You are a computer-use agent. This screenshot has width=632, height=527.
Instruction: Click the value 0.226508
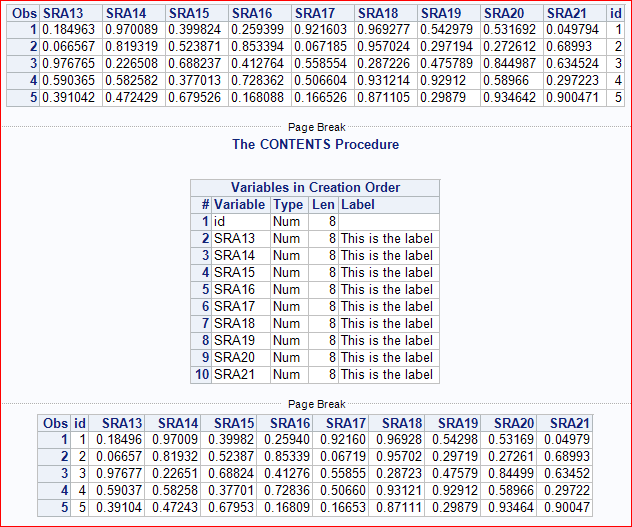[131, 64]
